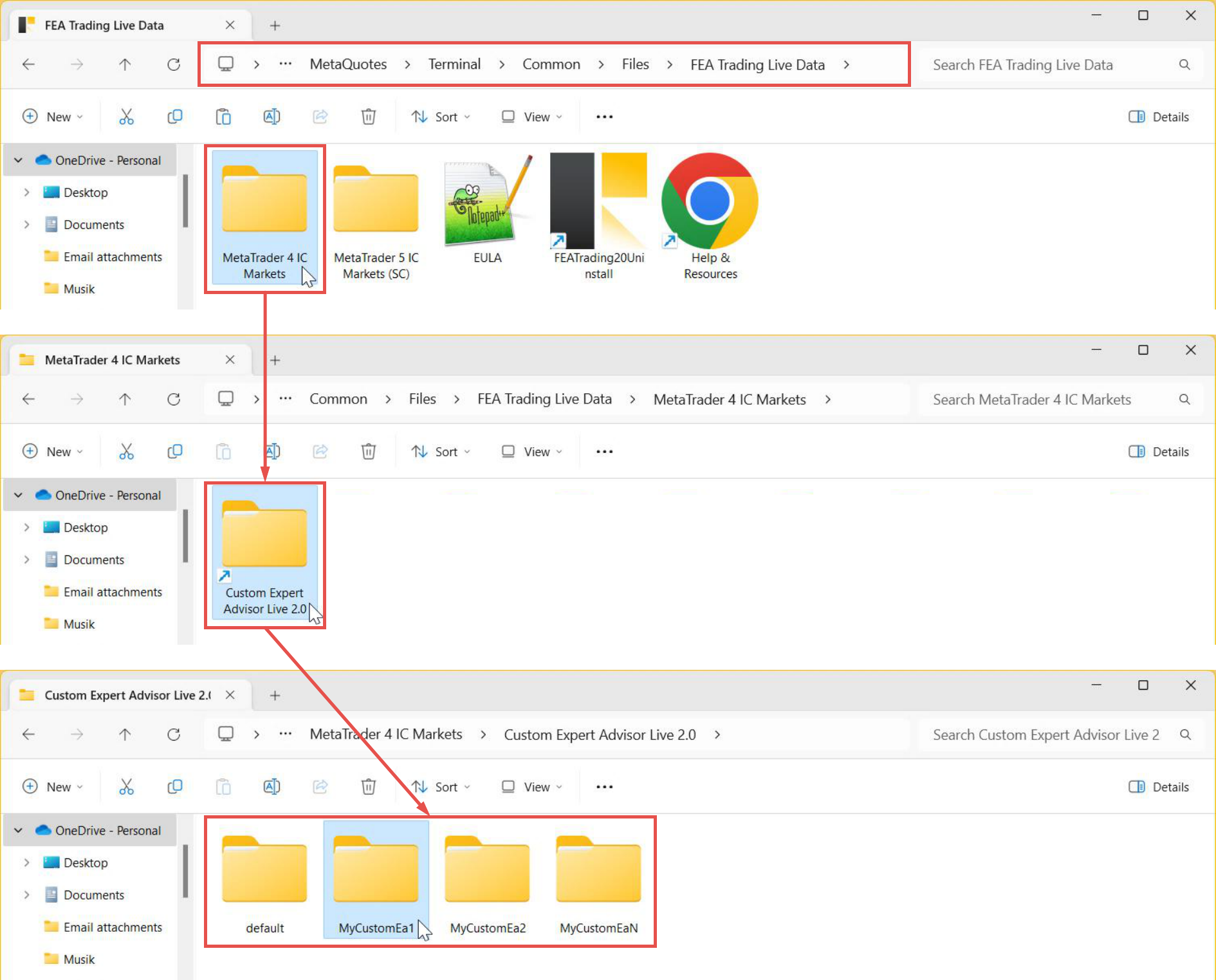Open See more menu in FEA Trading Live Data window
The height and width of the screenshot is (980, 1216).
pyautogui.click(x=604, y=116)
